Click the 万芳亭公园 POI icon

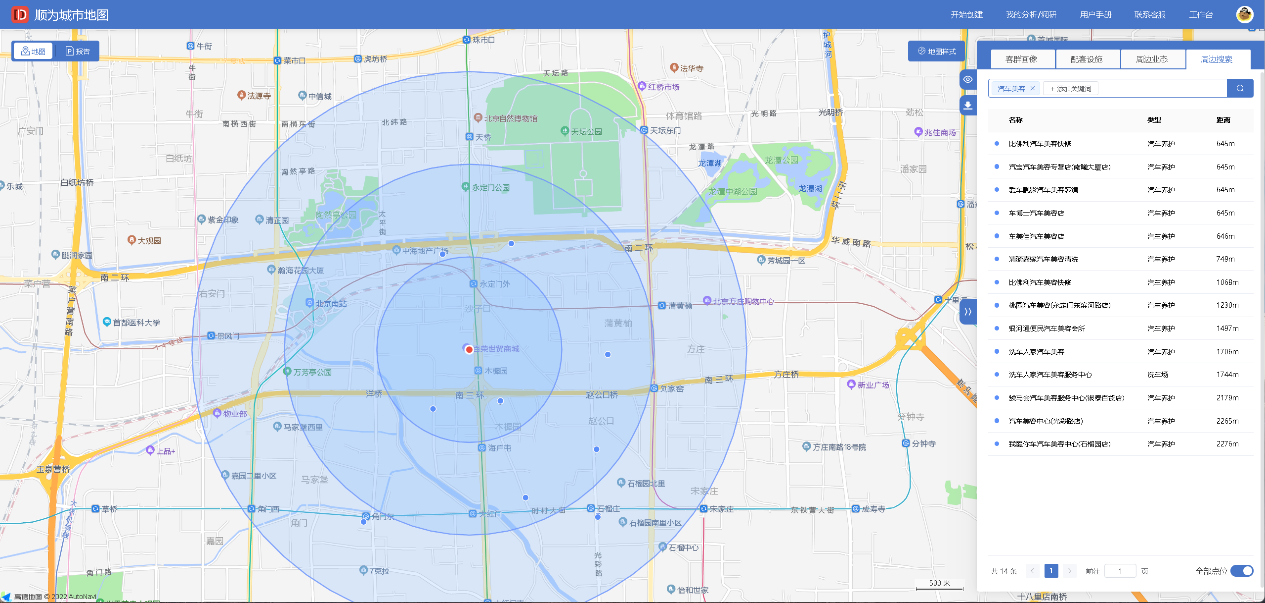[286, 370]
